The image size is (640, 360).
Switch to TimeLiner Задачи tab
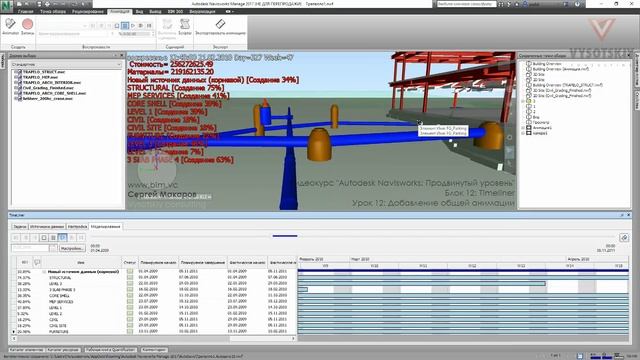pos(19,226)
